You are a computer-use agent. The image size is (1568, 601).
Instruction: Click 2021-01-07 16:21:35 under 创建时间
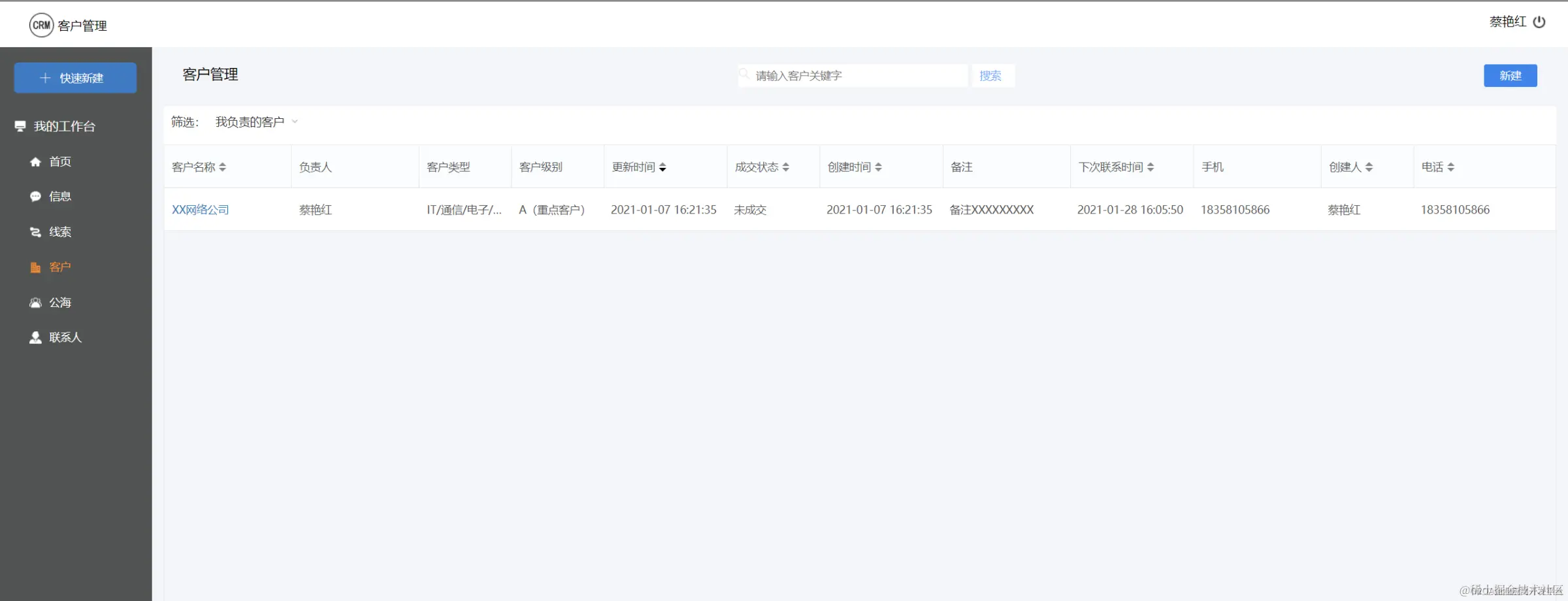(879, 210)
